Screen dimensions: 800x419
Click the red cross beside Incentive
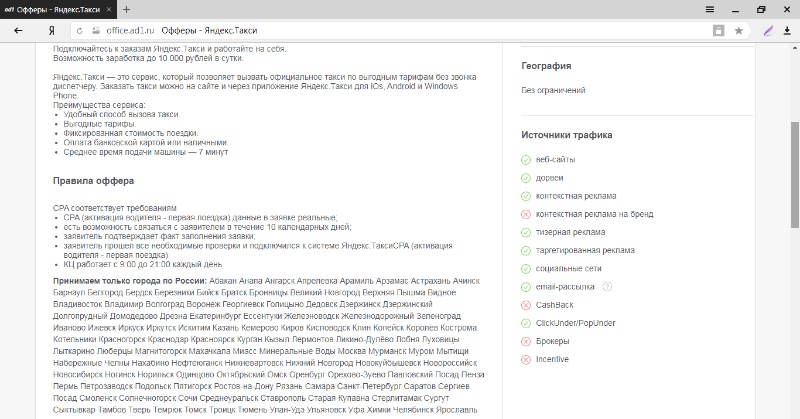(526, 359)
